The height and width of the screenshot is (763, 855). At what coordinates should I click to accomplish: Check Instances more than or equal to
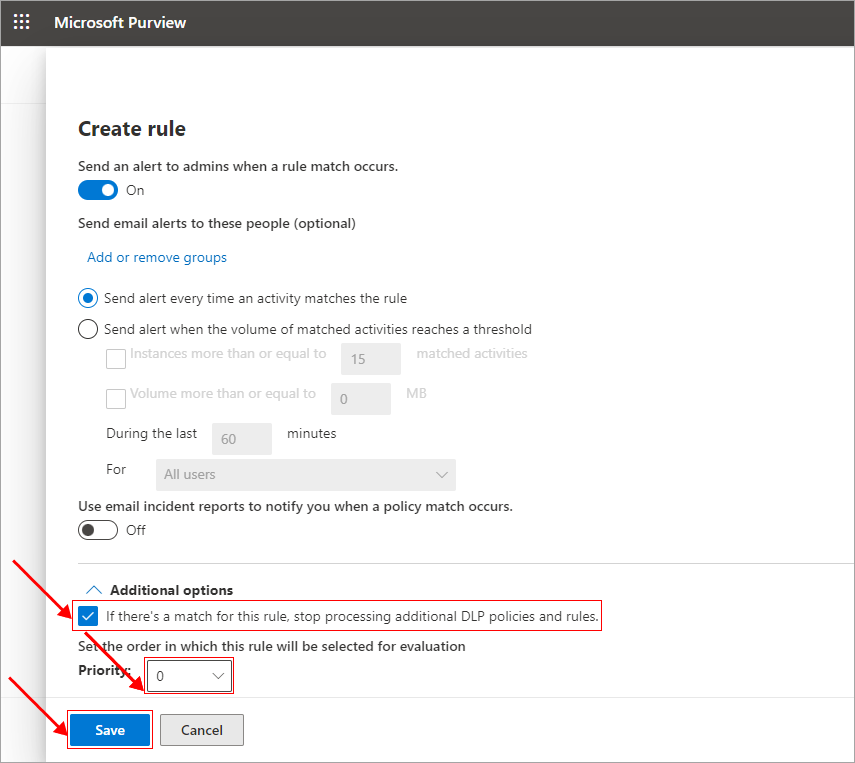(116, 359)
